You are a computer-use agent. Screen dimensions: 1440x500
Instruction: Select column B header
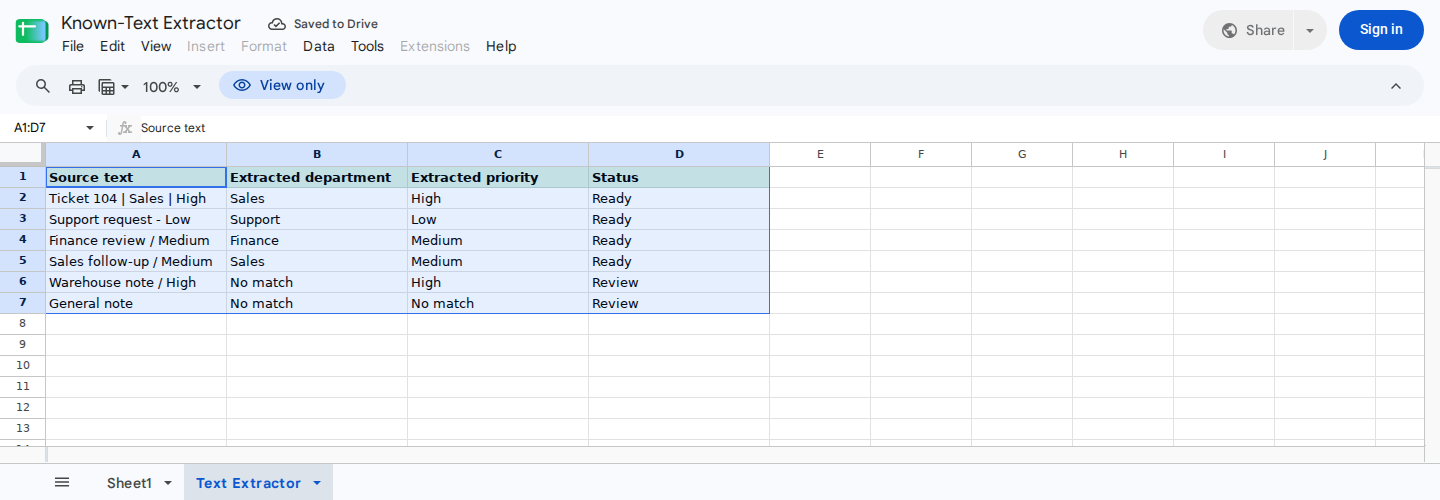(x=317, y=154)
